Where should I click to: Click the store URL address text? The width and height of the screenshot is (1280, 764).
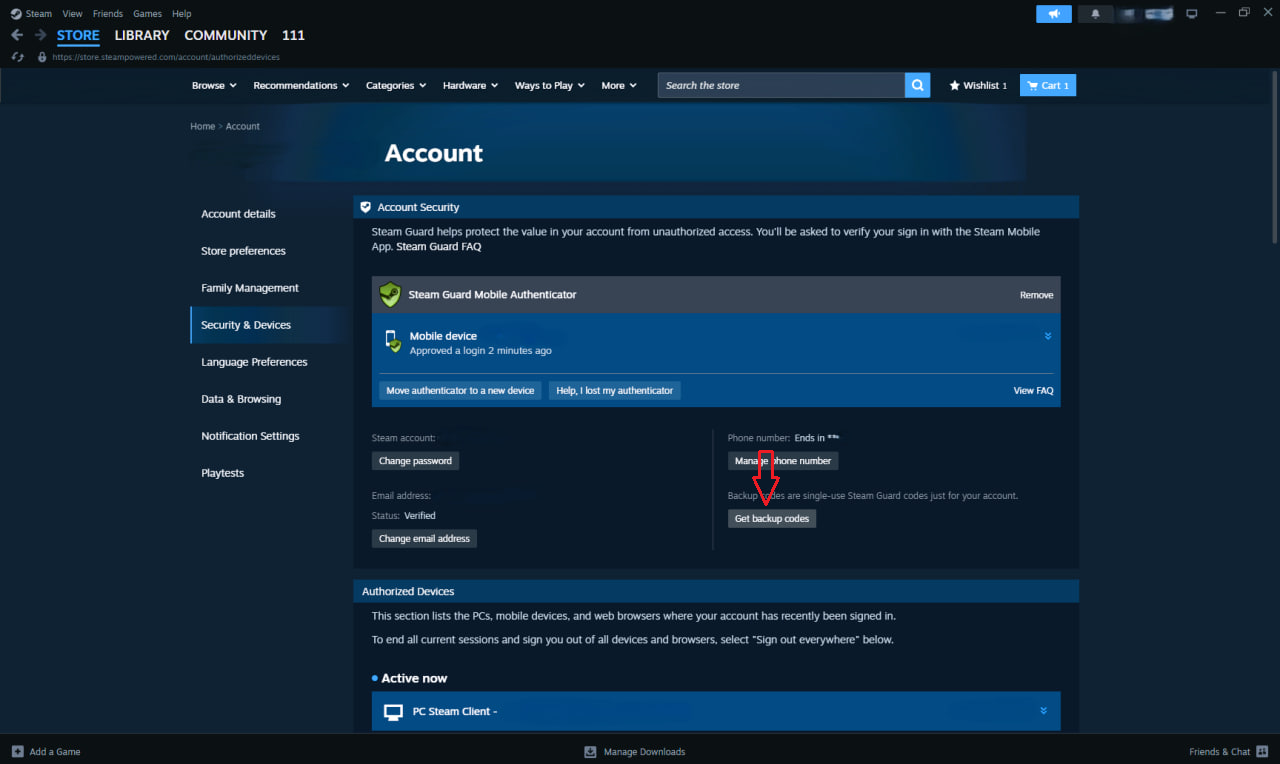pos(166,57)
